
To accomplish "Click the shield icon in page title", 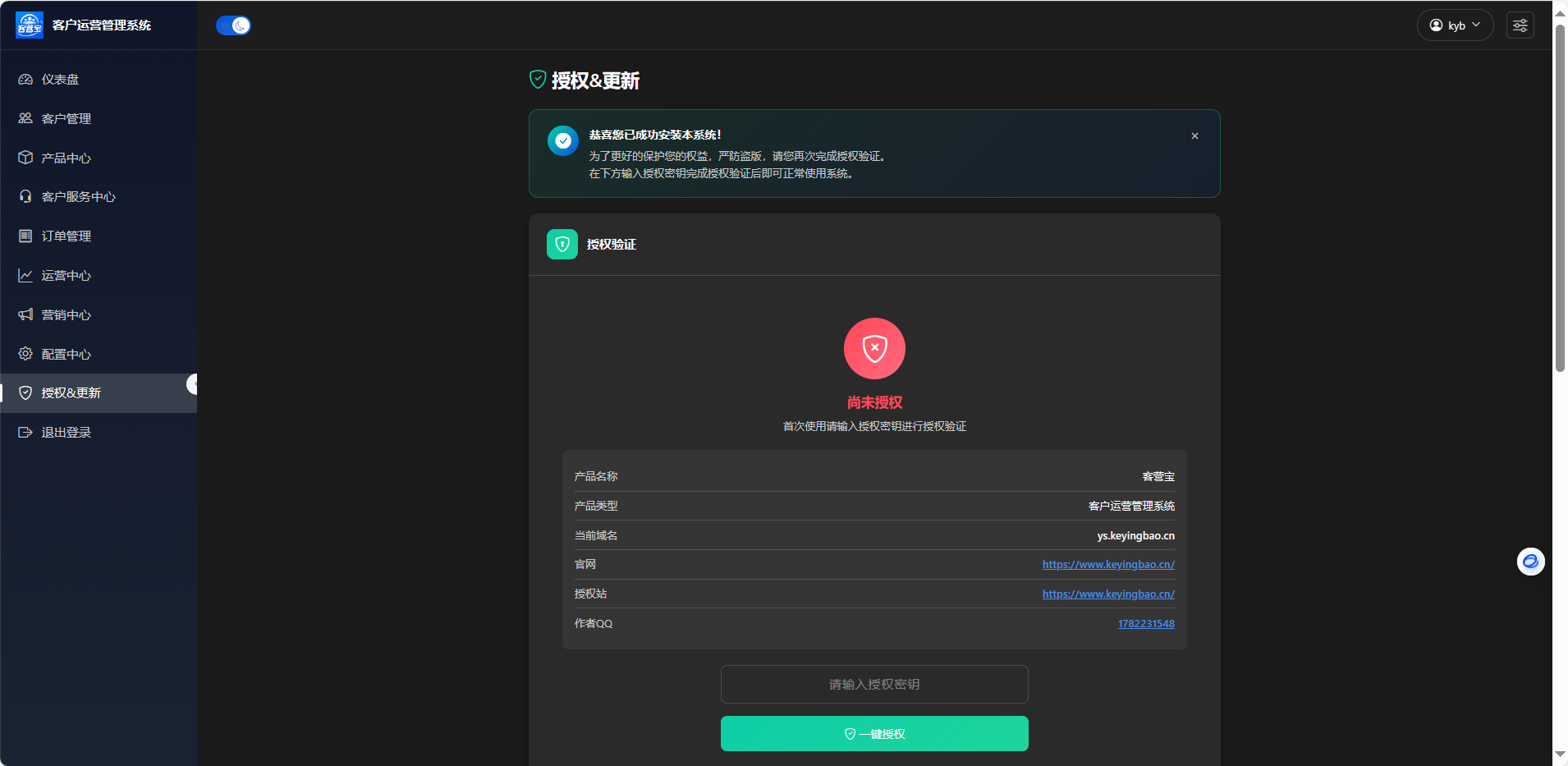I will click(x=538, y=80).
